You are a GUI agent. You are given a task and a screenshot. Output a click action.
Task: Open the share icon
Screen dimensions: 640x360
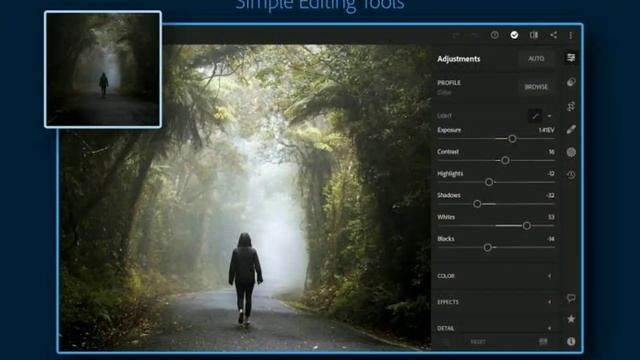click(553, 35)
